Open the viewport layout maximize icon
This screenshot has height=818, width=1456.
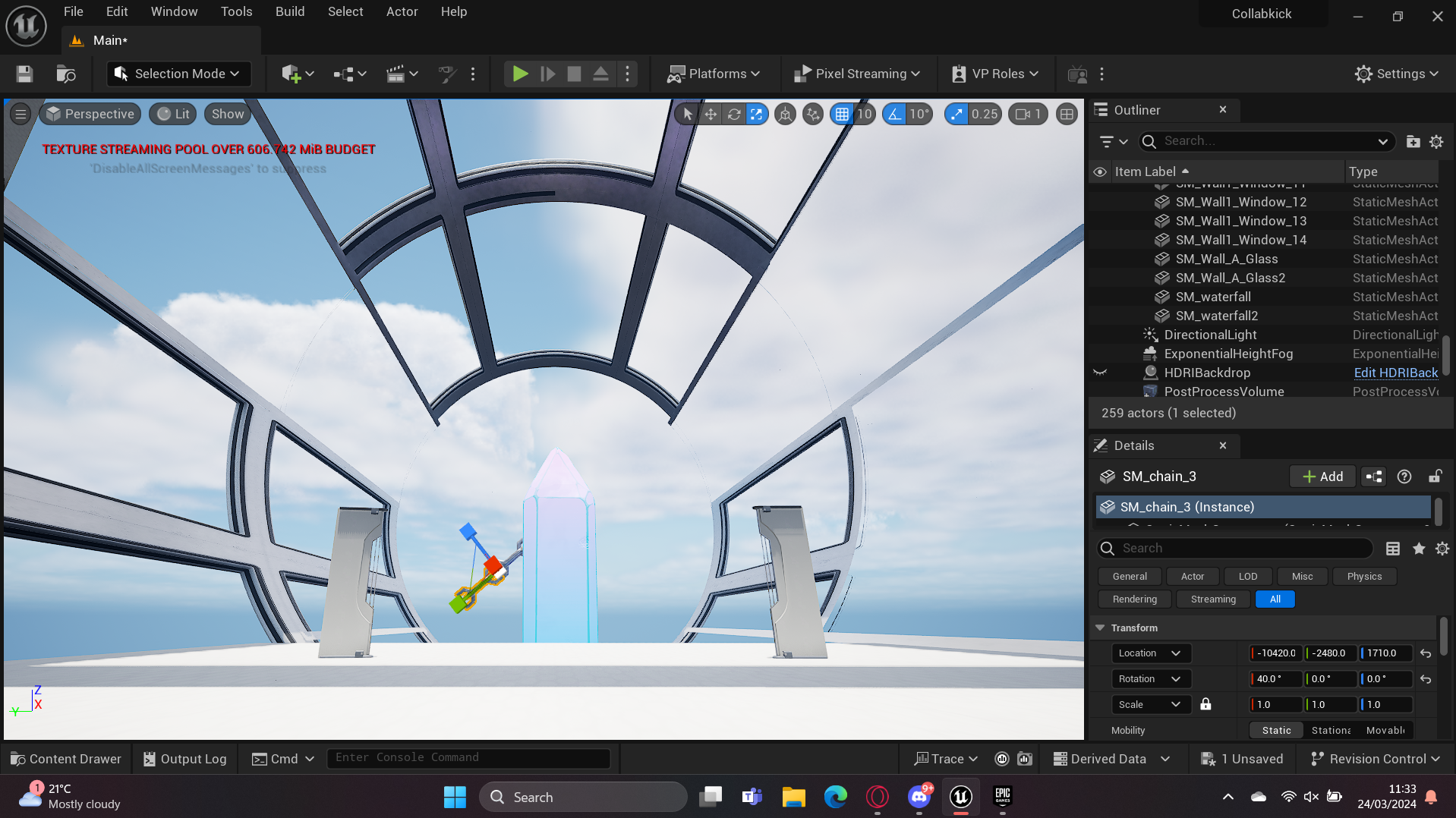click(1067, 114)
